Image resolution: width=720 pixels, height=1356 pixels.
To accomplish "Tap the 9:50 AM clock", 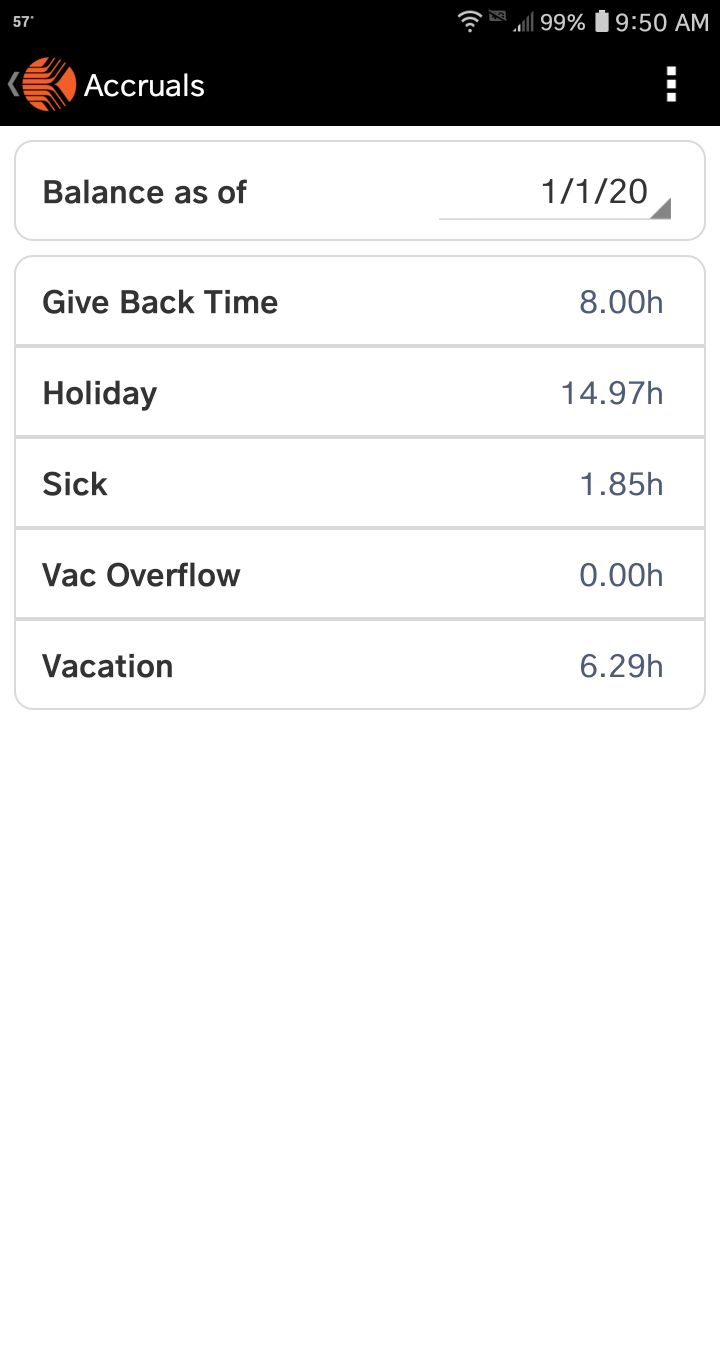I will (662, 22).
